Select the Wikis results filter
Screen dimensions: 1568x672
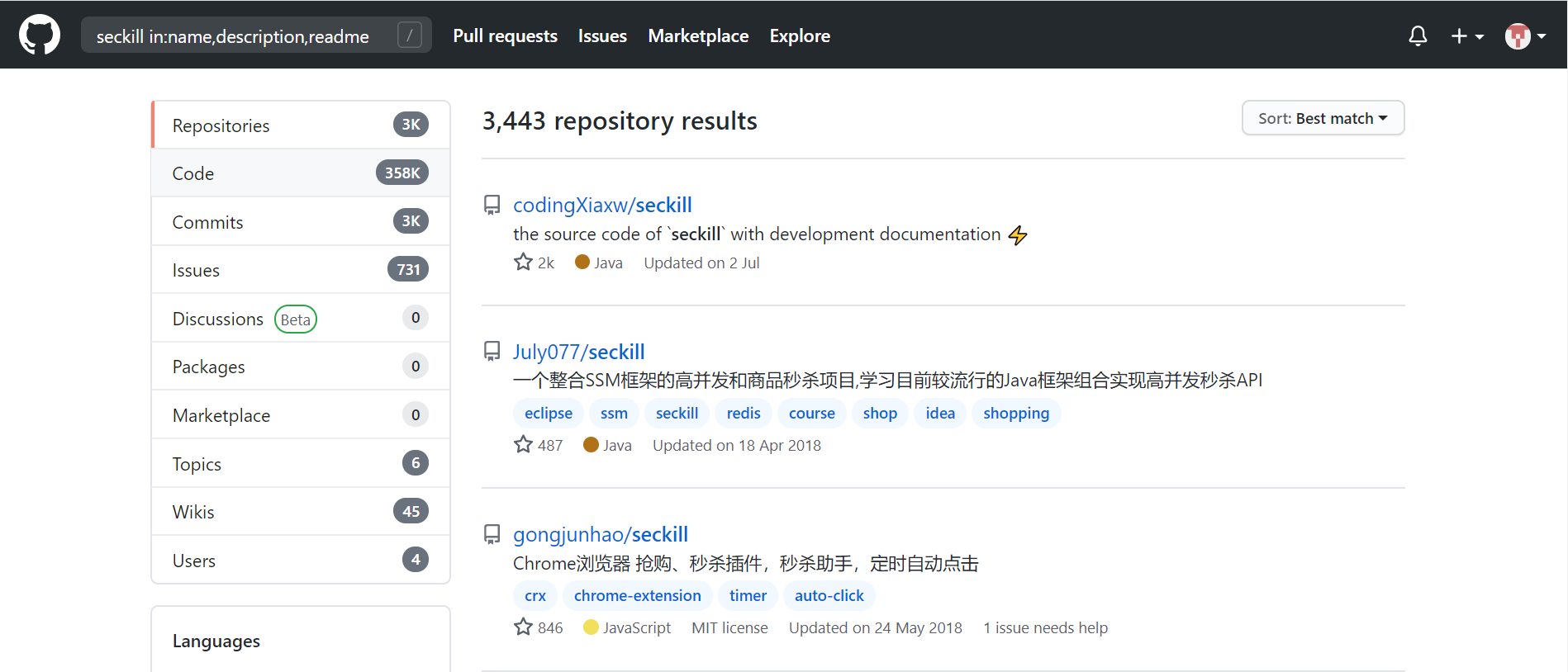[x=301, y=512]
